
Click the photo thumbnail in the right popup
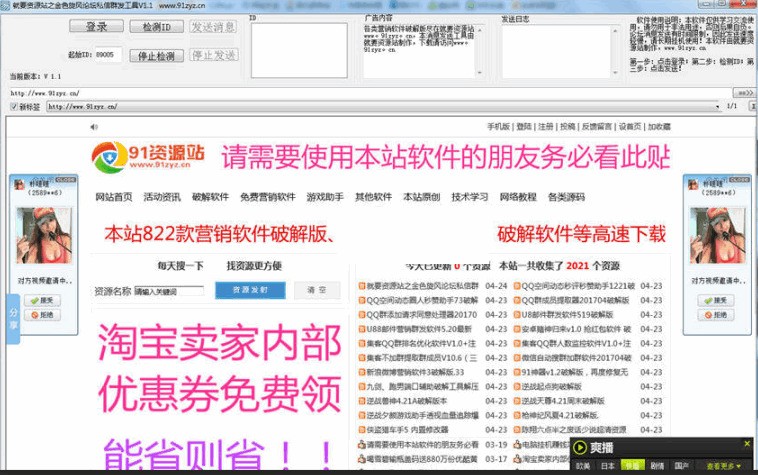717,236
